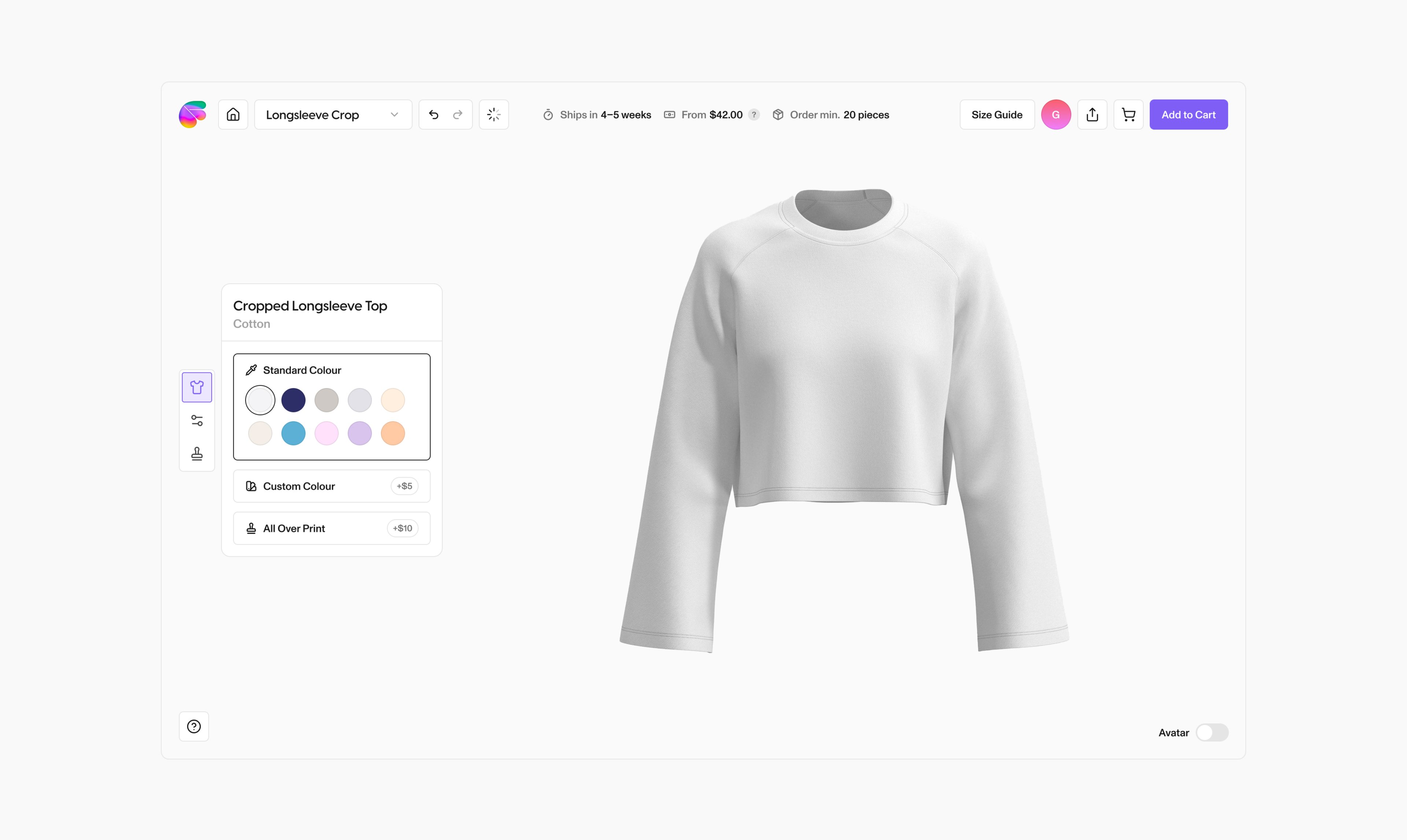
Task: Open the adjustments sliders tab in sidebar
Action: (x=197, y=421)
